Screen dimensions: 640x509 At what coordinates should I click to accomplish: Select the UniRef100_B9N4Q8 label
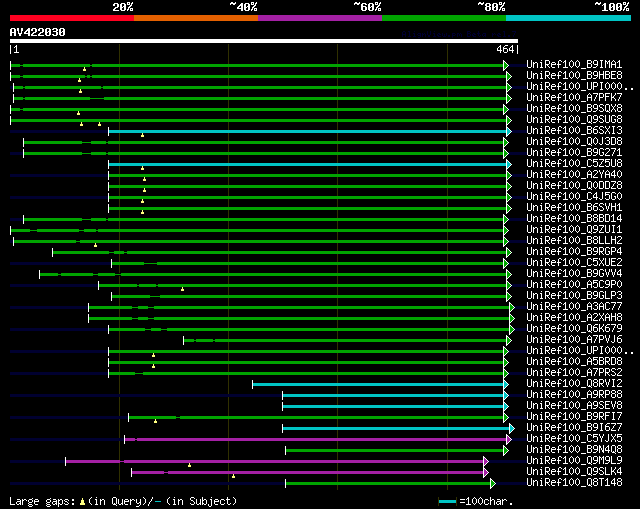coord(574,450)
